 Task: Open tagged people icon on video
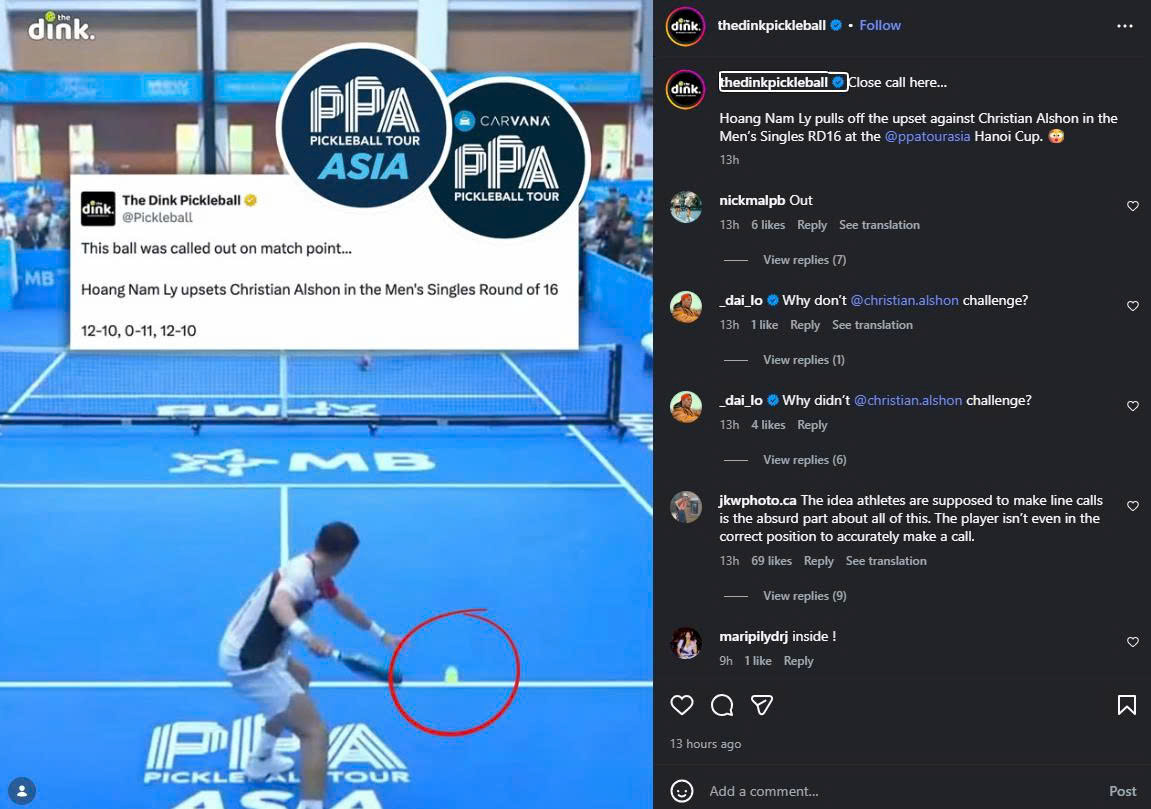pyautogui.click(x=22, y=791)
